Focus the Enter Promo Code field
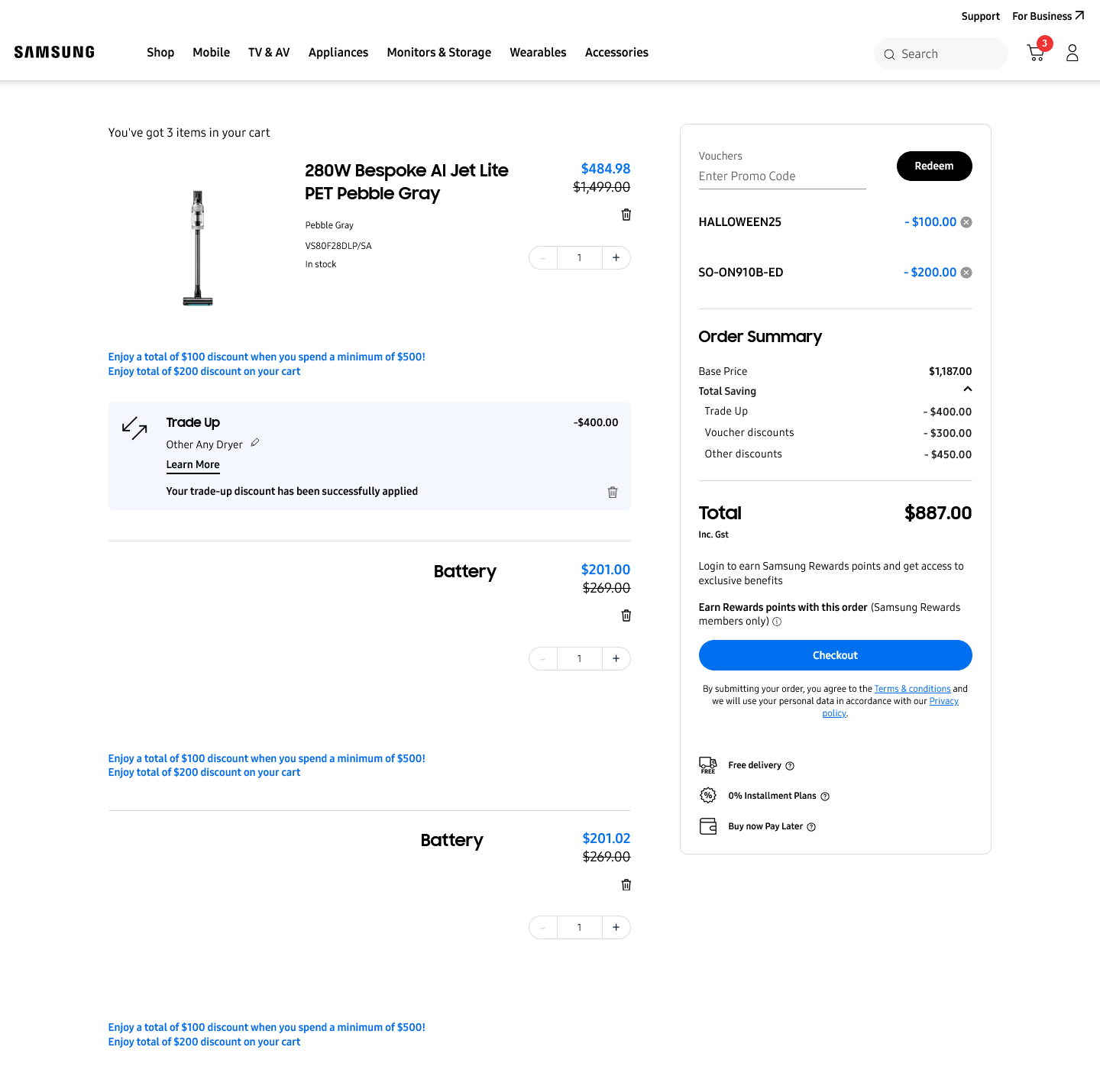This screenshot has height=1092, width=1100. (781, 176)
